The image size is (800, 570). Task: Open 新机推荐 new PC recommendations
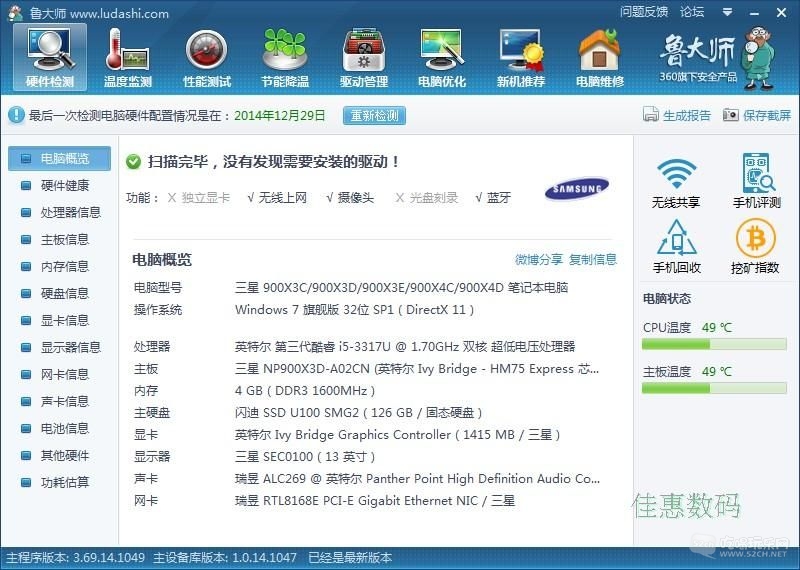point(521,58)
